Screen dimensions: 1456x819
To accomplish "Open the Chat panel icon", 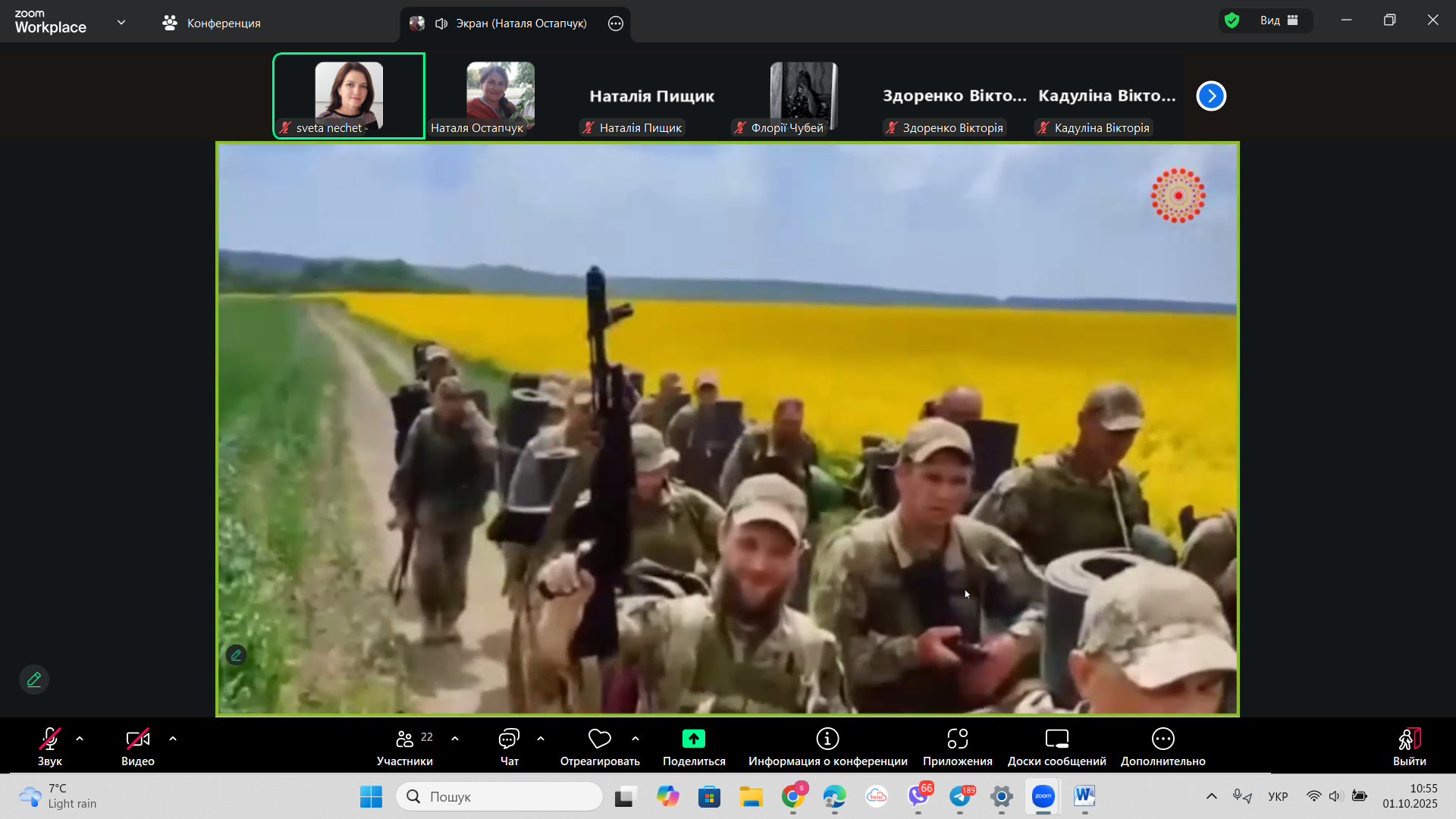I will coord(509,739).
